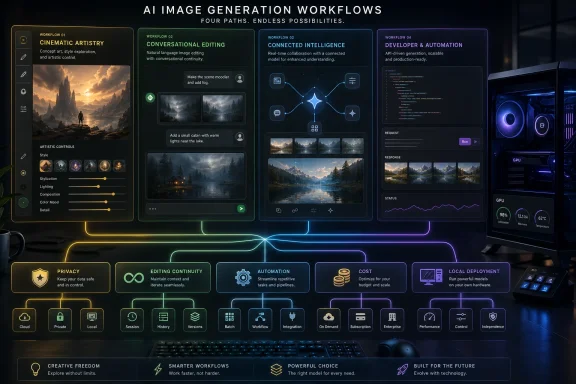576x384 pixels.
Task: Open the Enterprise building icon
Action: [x=392, y=319]
